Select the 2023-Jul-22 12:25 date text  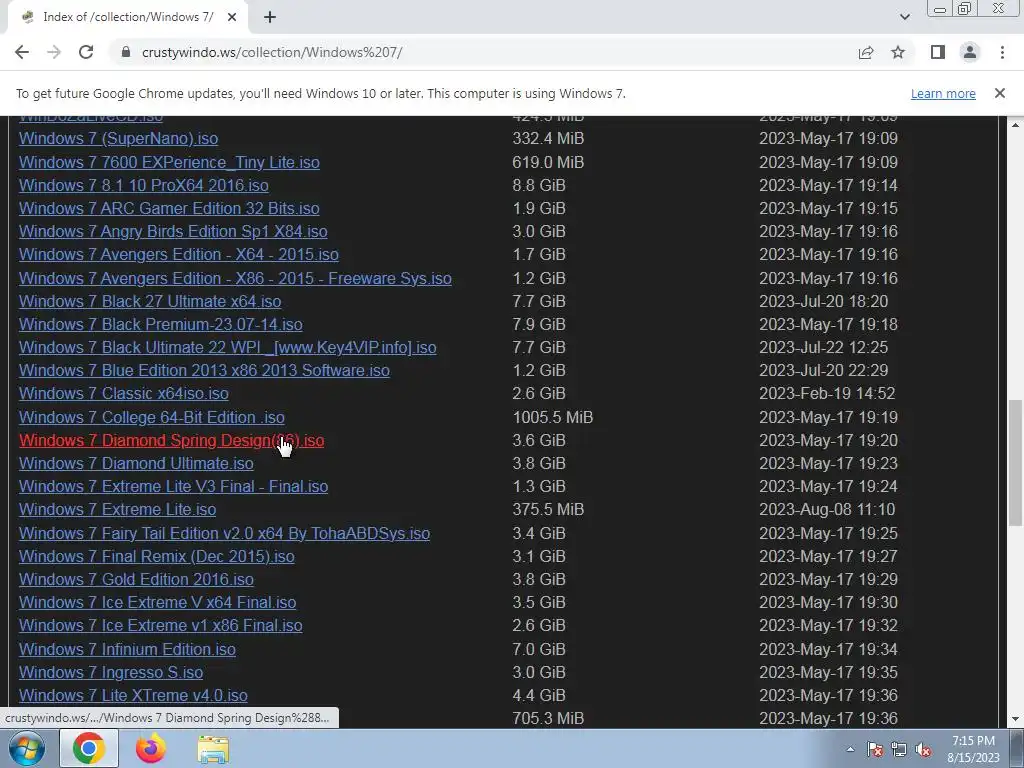tap(824, 347)
